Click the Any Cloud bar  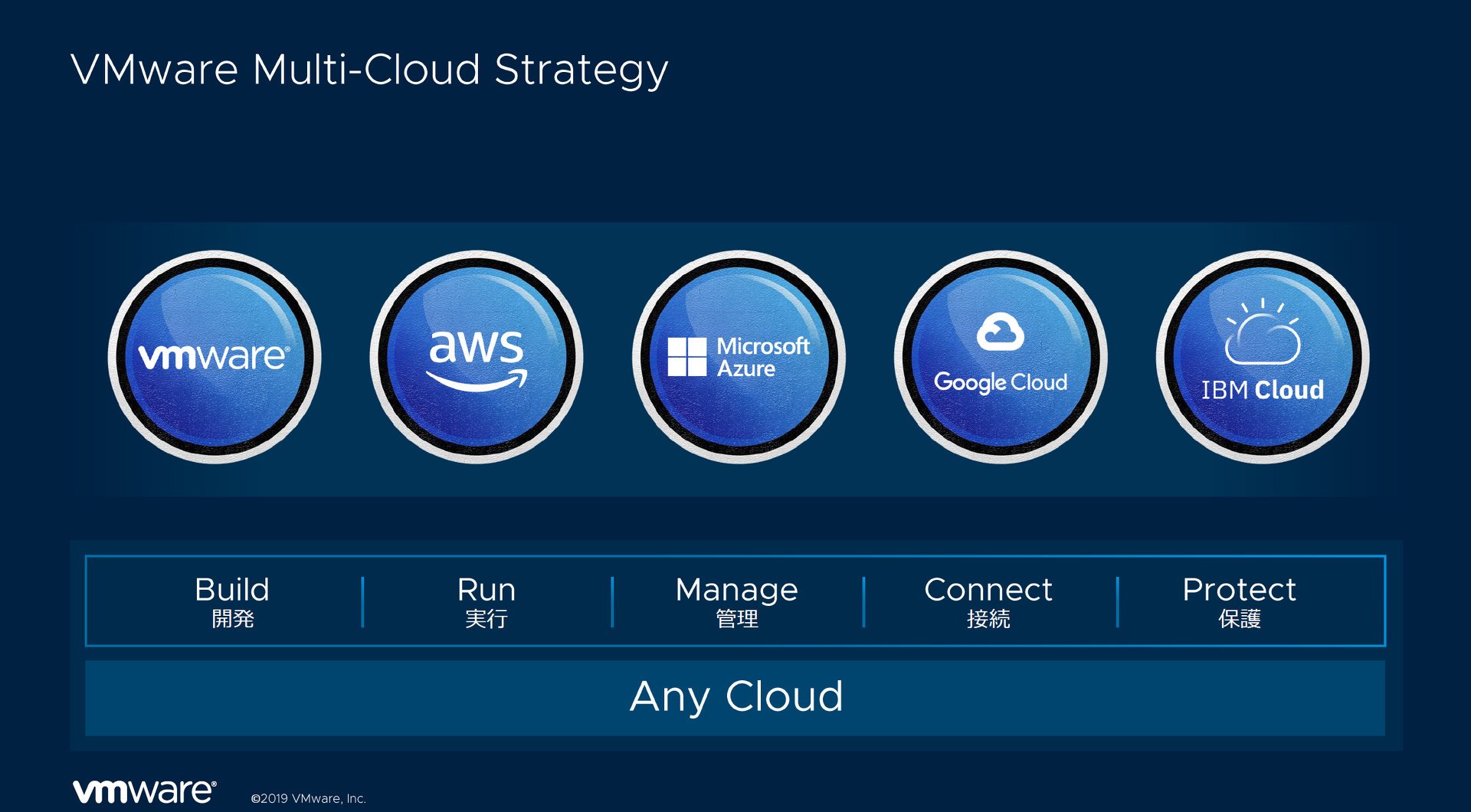[x=735, y=698]
